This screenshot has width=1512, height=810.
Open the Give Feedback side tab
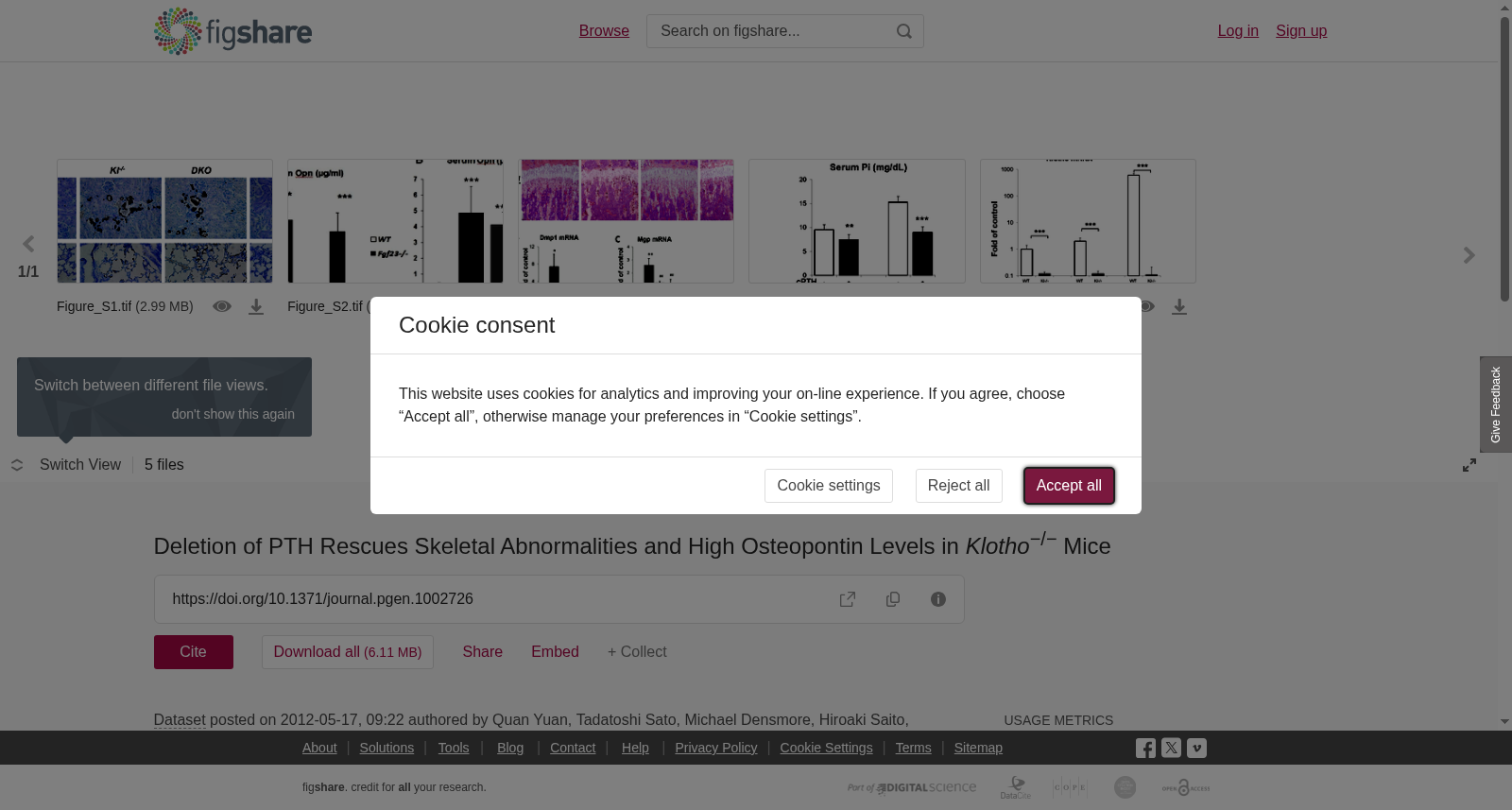click(1496, 405)
